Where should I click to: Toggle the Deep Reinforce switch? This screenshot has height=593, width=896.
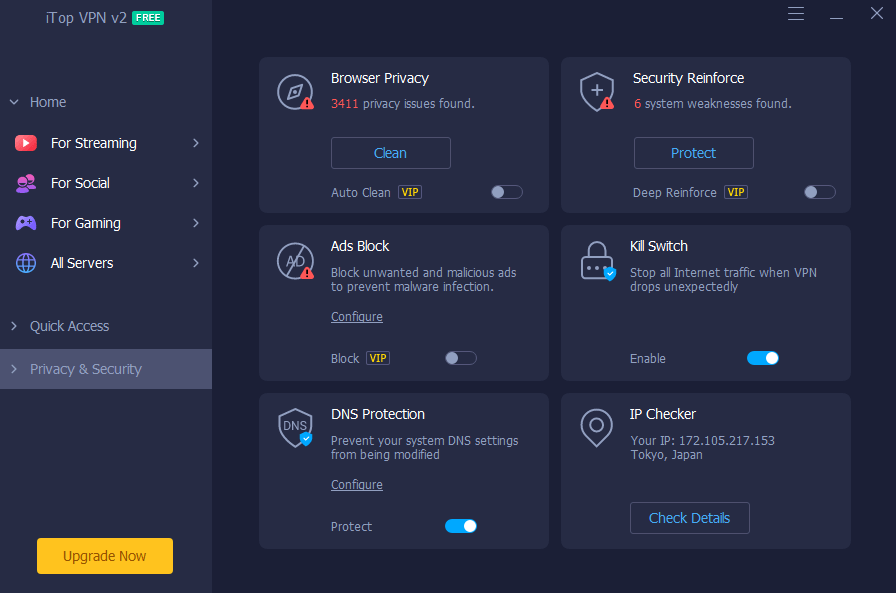click(820, 193)
